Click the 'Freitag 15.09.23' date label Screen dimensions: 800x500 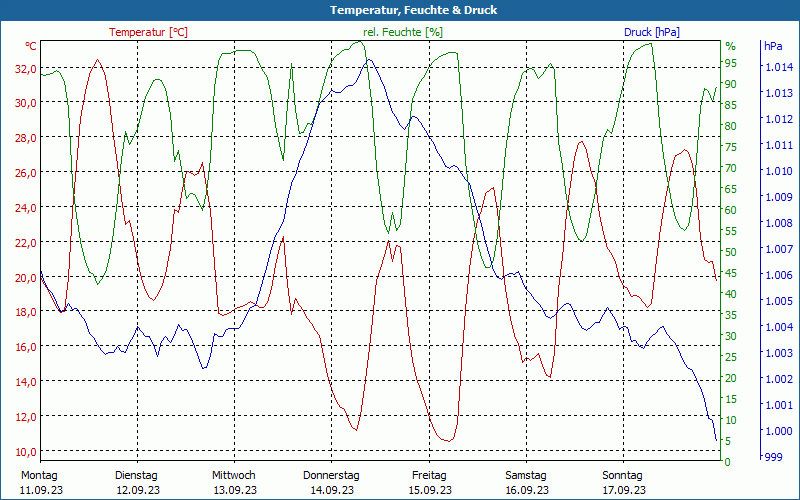429,482
